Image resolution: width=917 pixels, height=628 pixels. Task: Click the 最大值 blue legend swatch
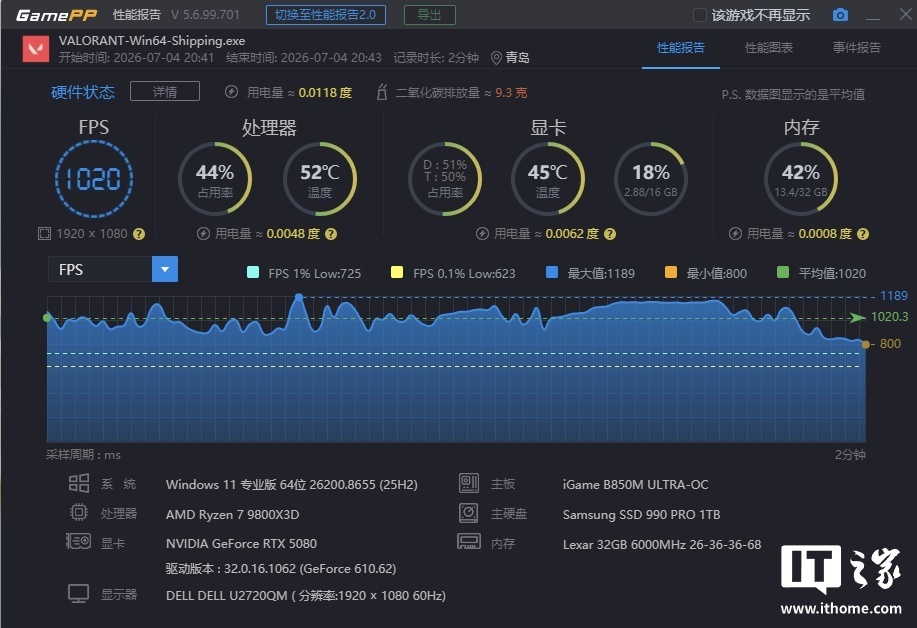point(551,272)
